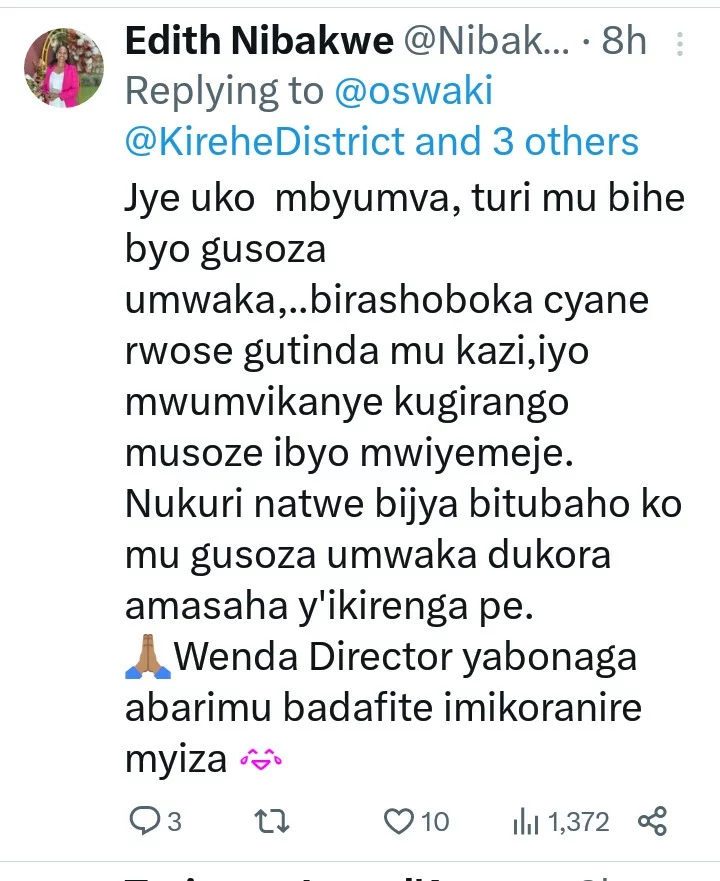Toggle the like heart icon
This screenshot has height=881, width=720.
399,821
